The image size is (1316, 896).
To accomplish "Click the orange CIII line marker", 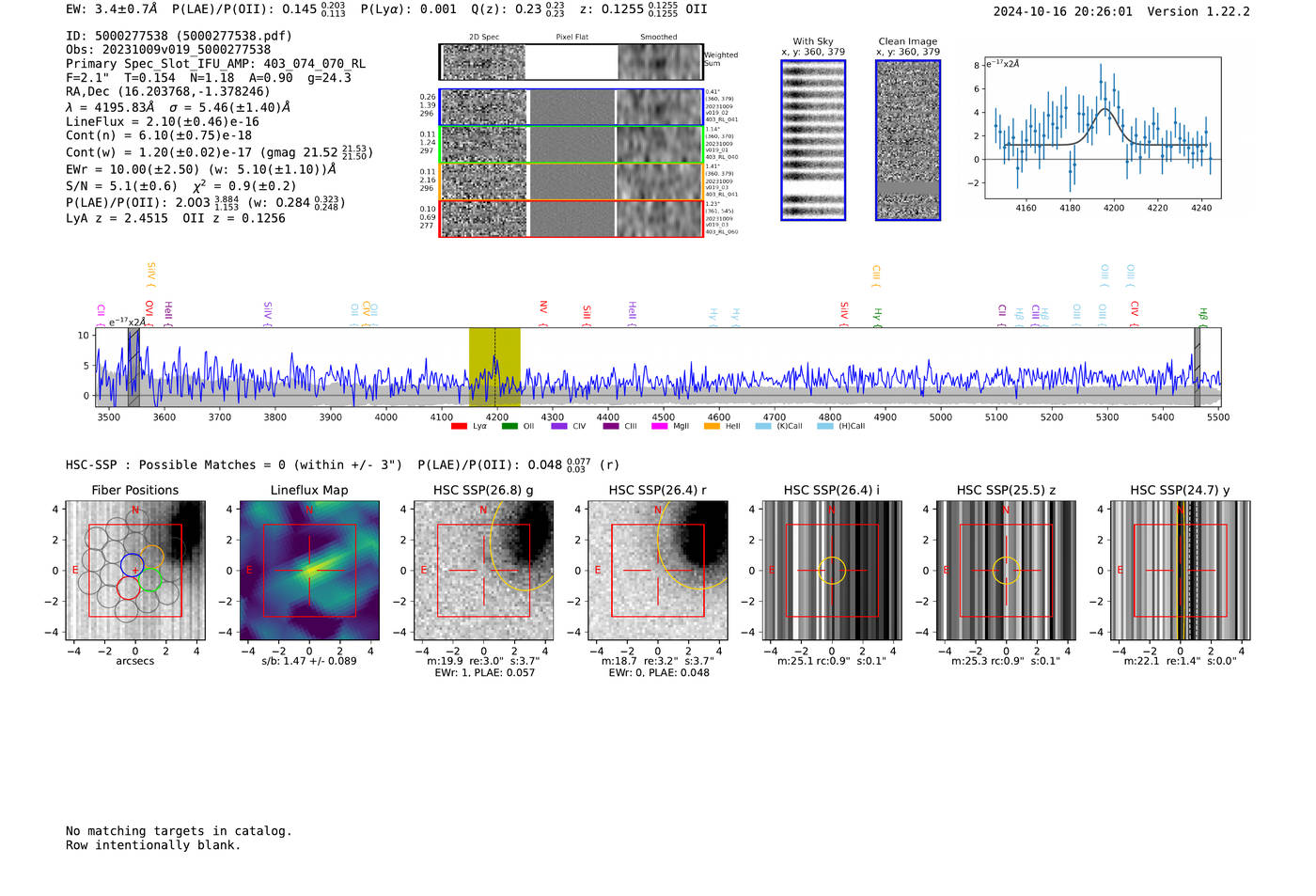I will click(876, 275).
